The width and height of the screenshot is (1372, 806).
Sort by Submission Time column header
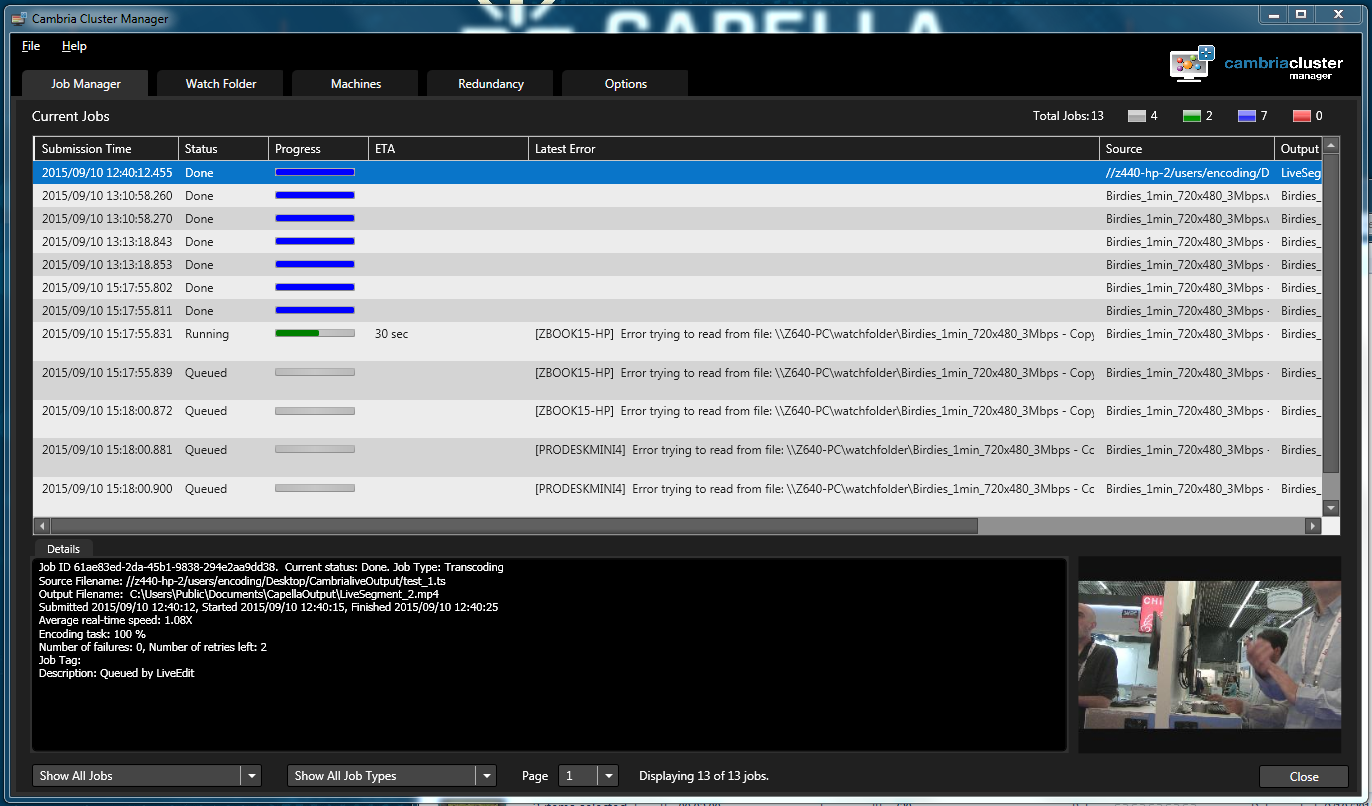tap(107, 149)
